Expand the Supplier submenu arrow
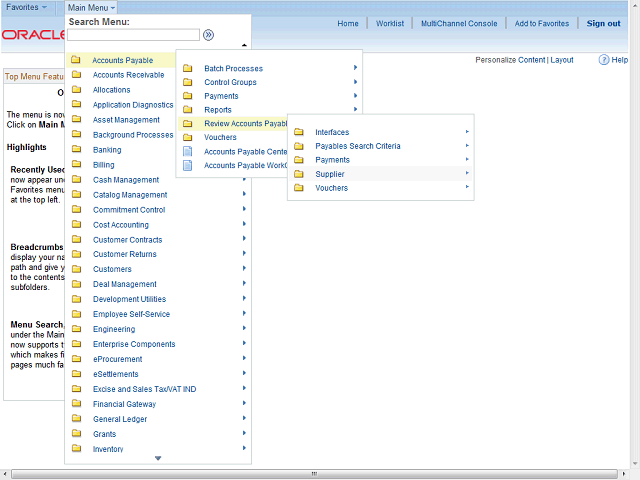Screen dimensions: 640x480 pyautogui.click(x=466, y=174)
